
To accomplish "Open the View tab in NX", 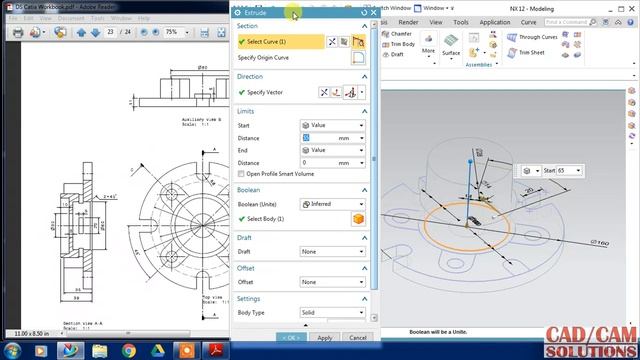I will [436, 22].
